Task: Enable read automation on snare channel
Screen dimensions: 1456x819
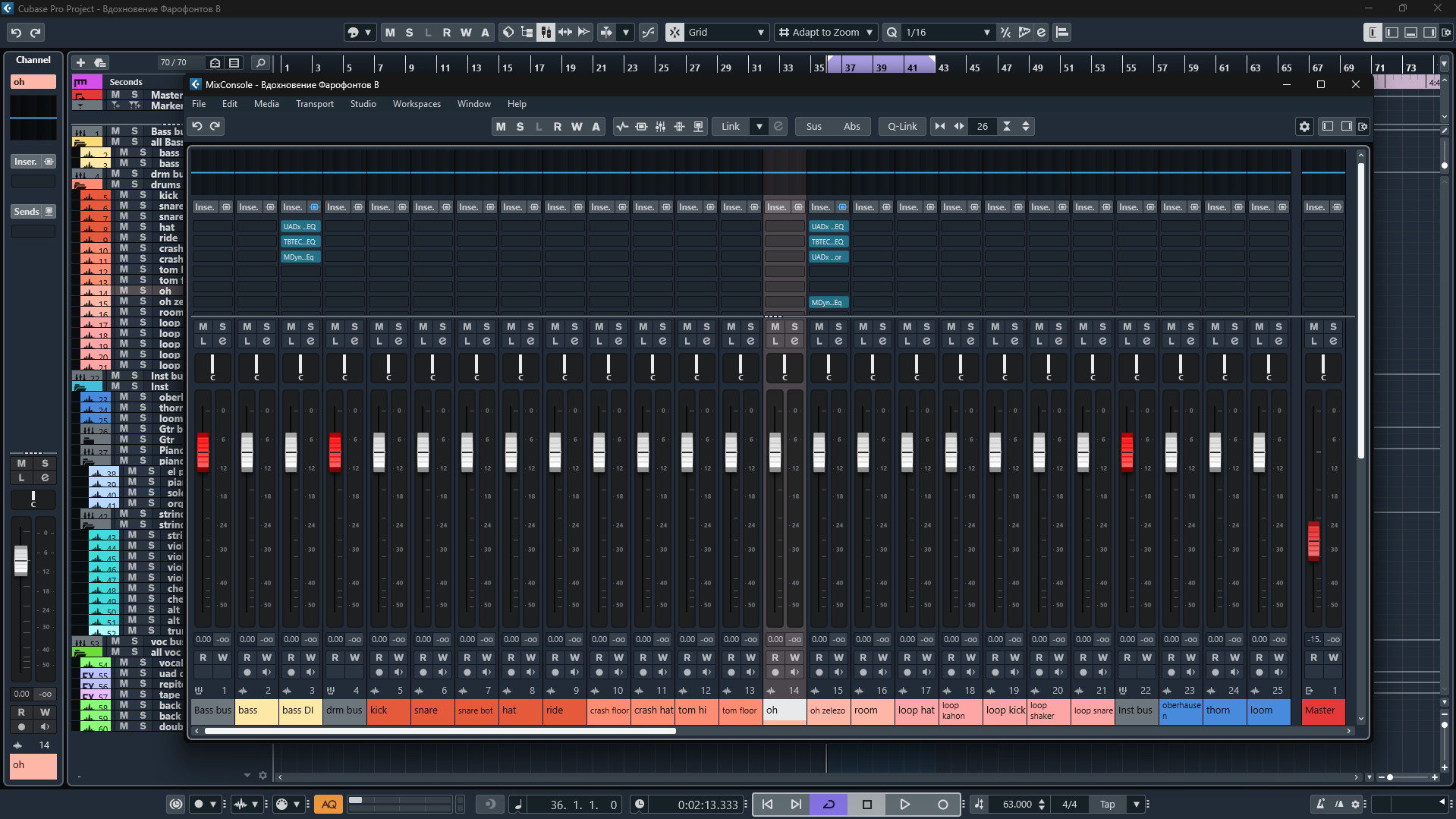Action: coord(423,657)
